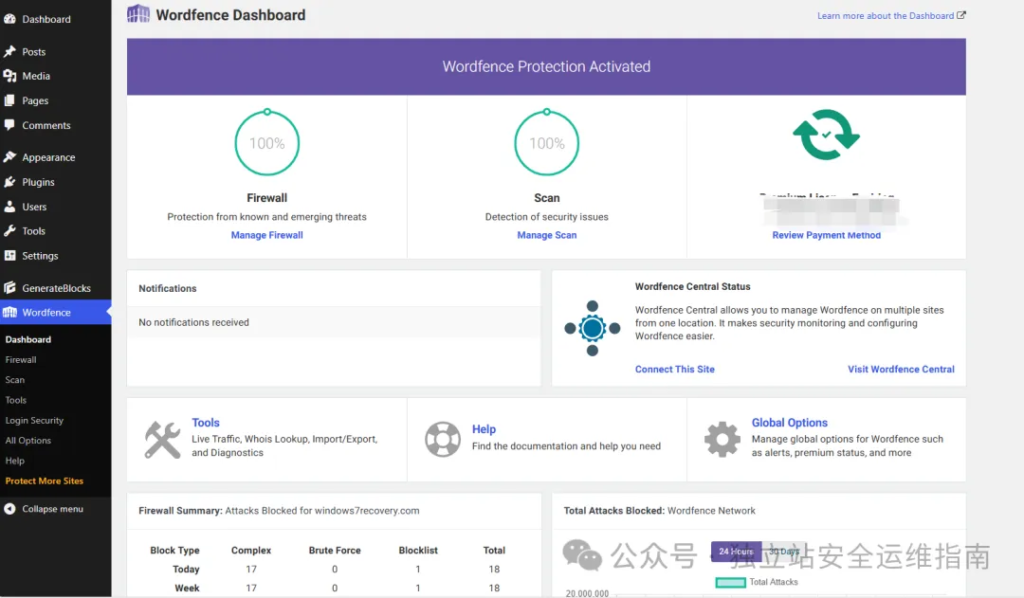Click the gear Global Options icon
Image resolution: width=1024 pixels, height=598 pixels.
722,439
